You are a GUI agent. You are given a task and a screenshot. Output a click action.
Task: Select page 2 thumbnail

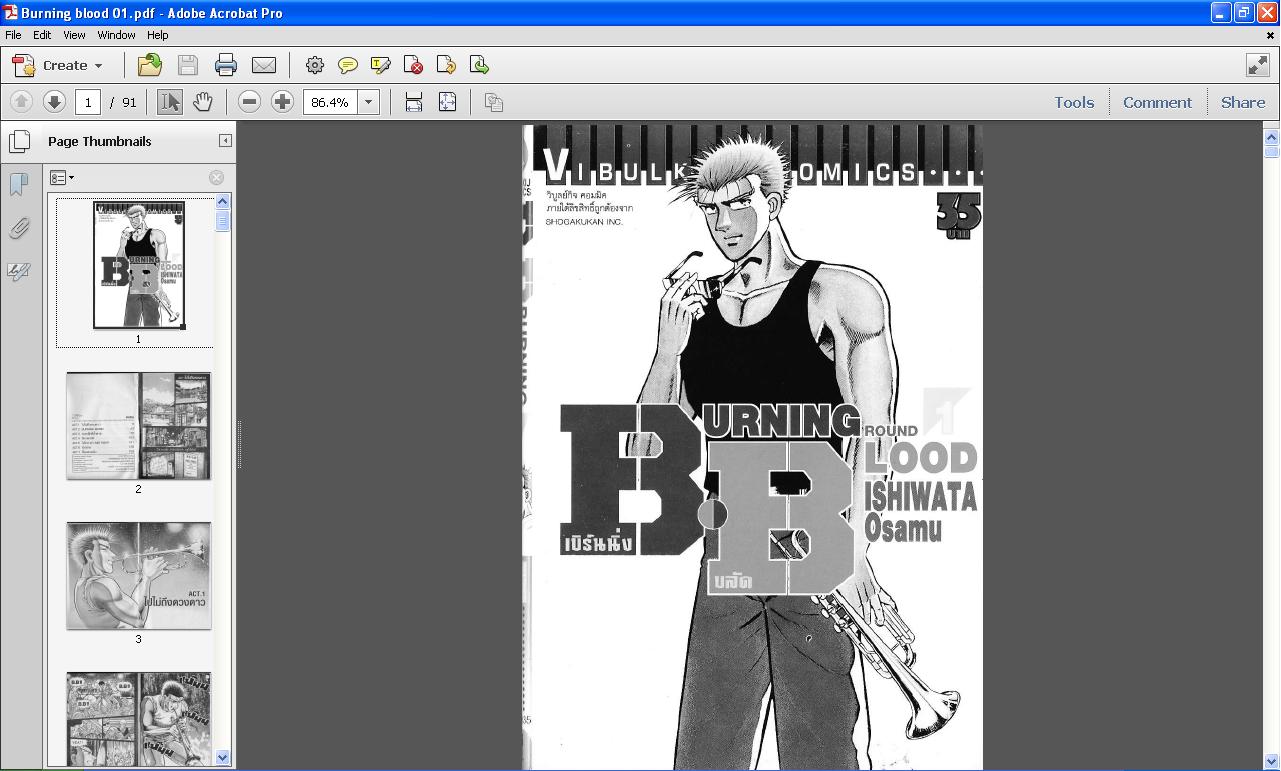pyautogui.click(x=139, y=426)
